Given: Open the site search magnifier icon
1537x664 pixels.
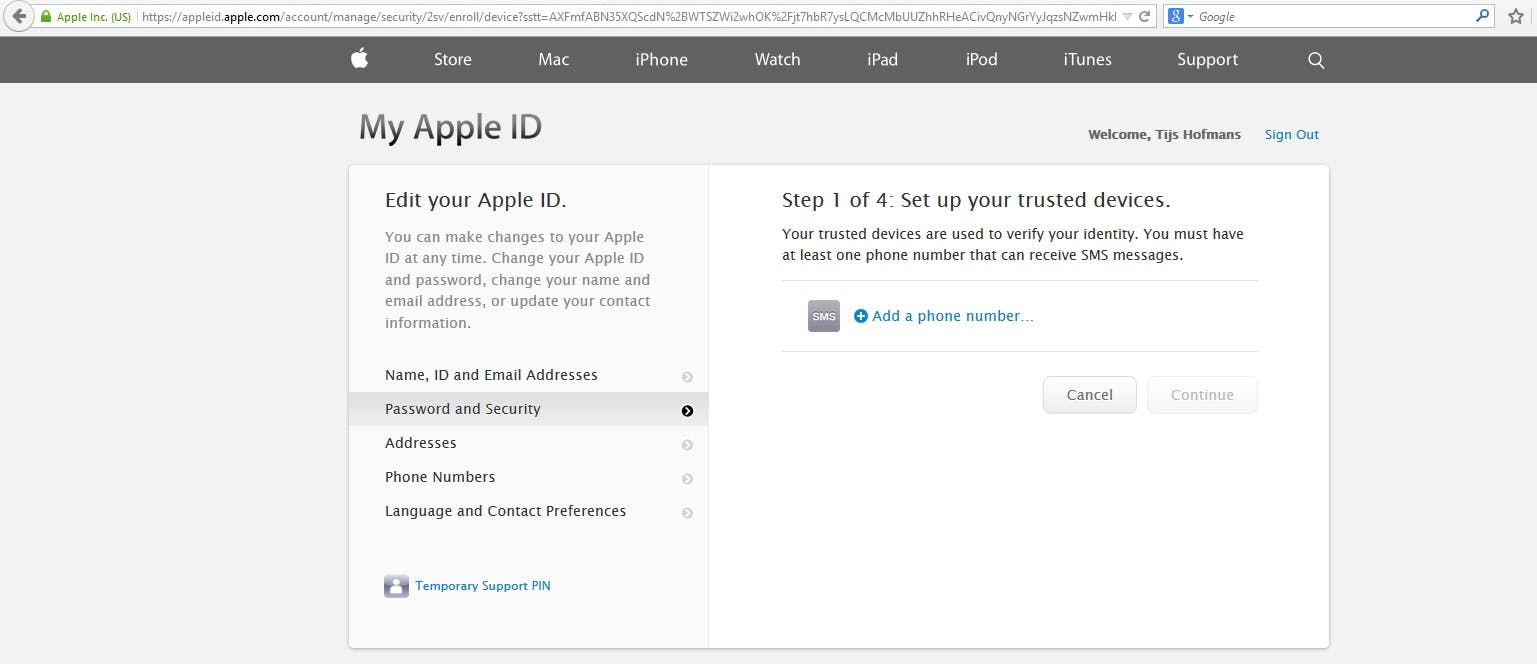Looking at the screenshot, I should click(x=1316, y=60).
